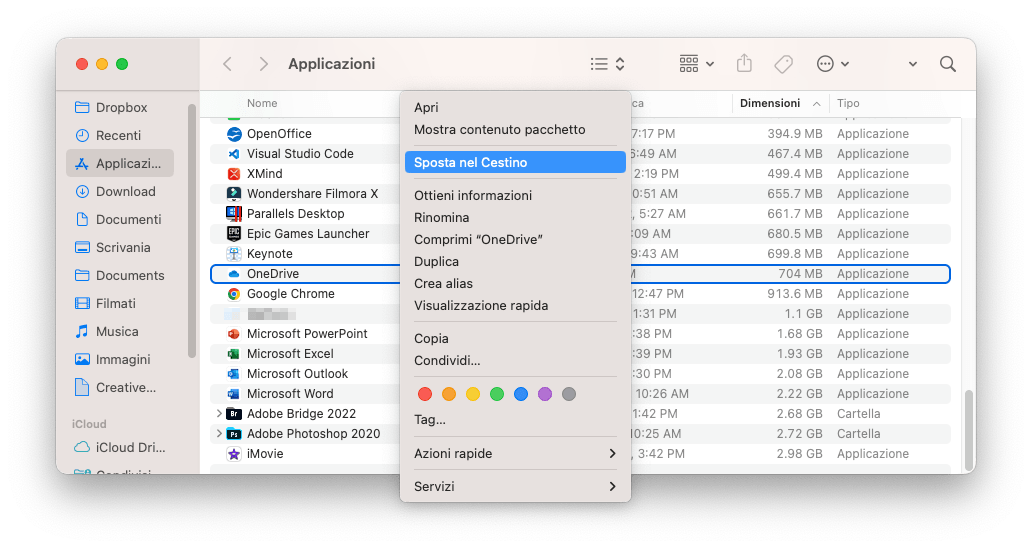
Task: Click the Google Chrome icon
Action: click(x=234, y=294)
